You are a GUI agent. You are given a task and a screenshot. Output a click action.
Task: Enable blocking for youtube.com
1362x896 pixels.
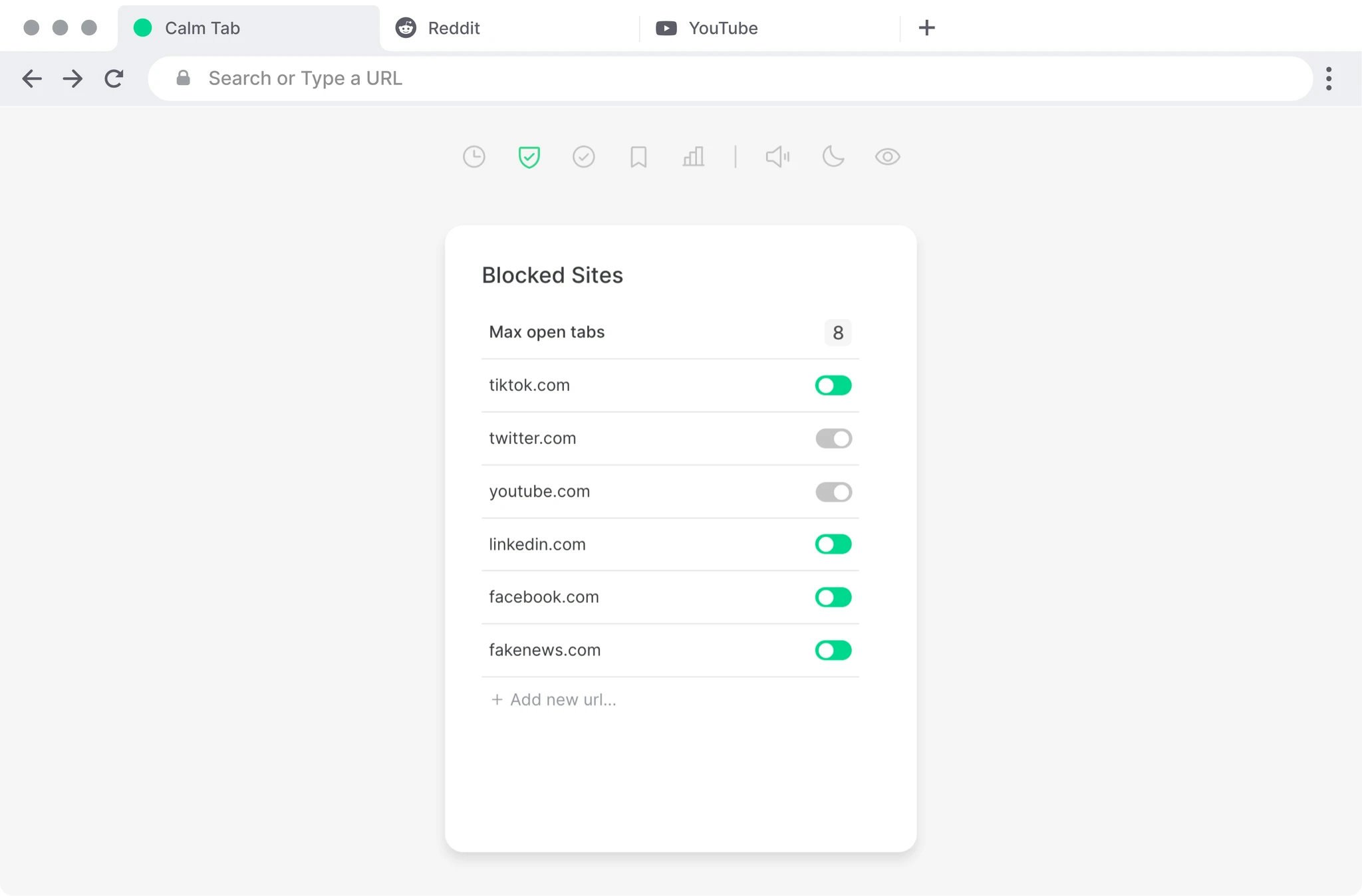(x=833, y=491)
